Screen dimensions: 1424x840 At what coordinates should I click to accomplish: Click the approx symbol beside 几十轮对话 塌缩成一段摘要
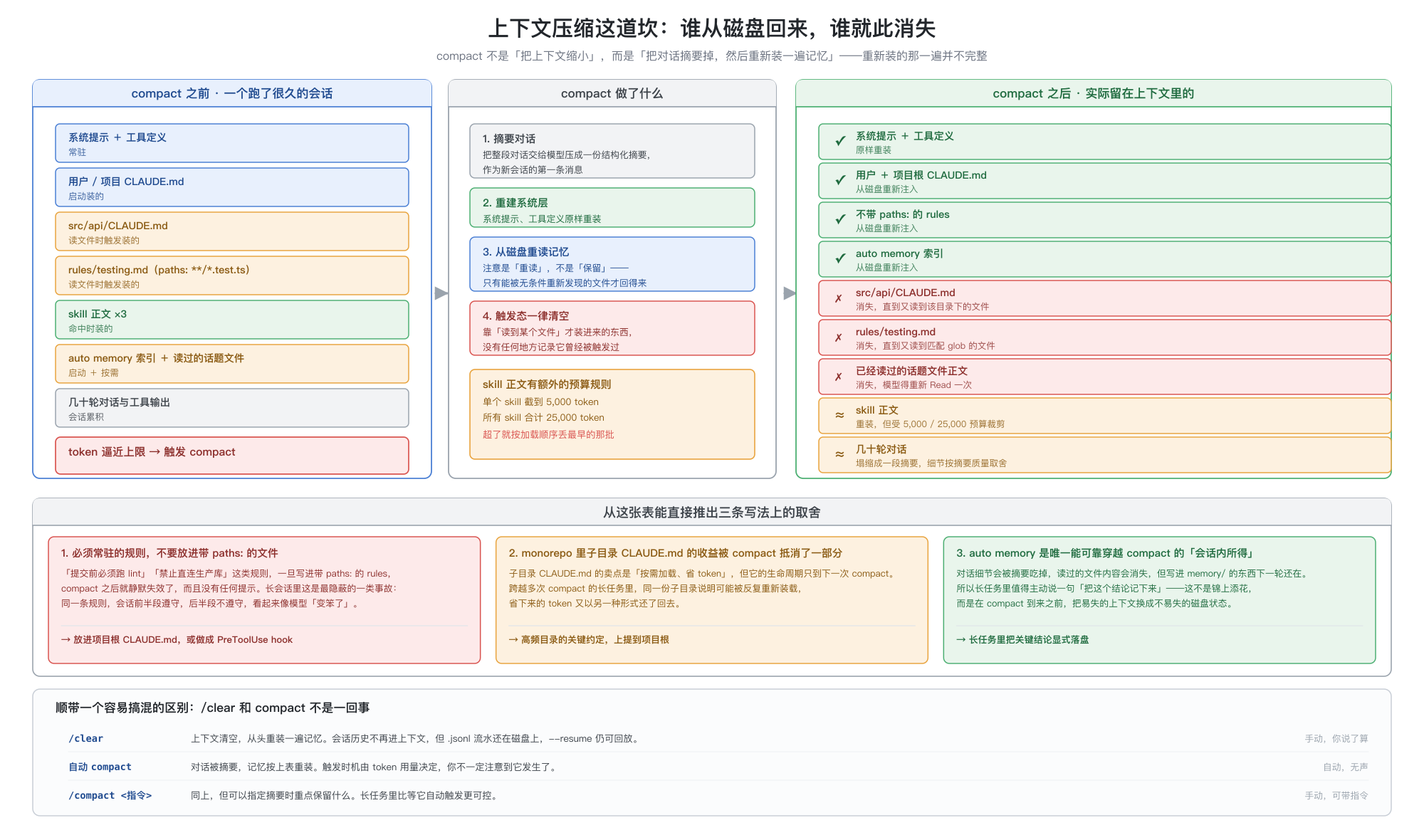click(839, 454)
